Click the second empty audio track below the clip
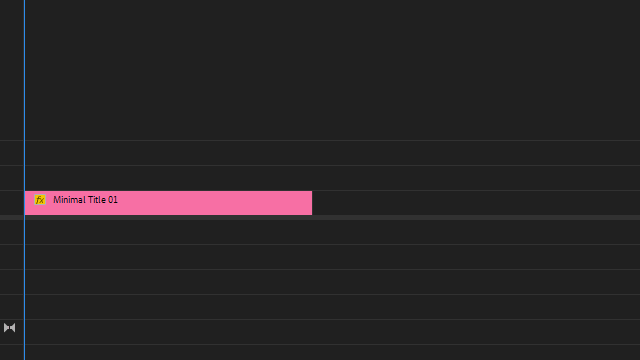The height and width of the screenshot is (360, 640). [x=332, y=257]
